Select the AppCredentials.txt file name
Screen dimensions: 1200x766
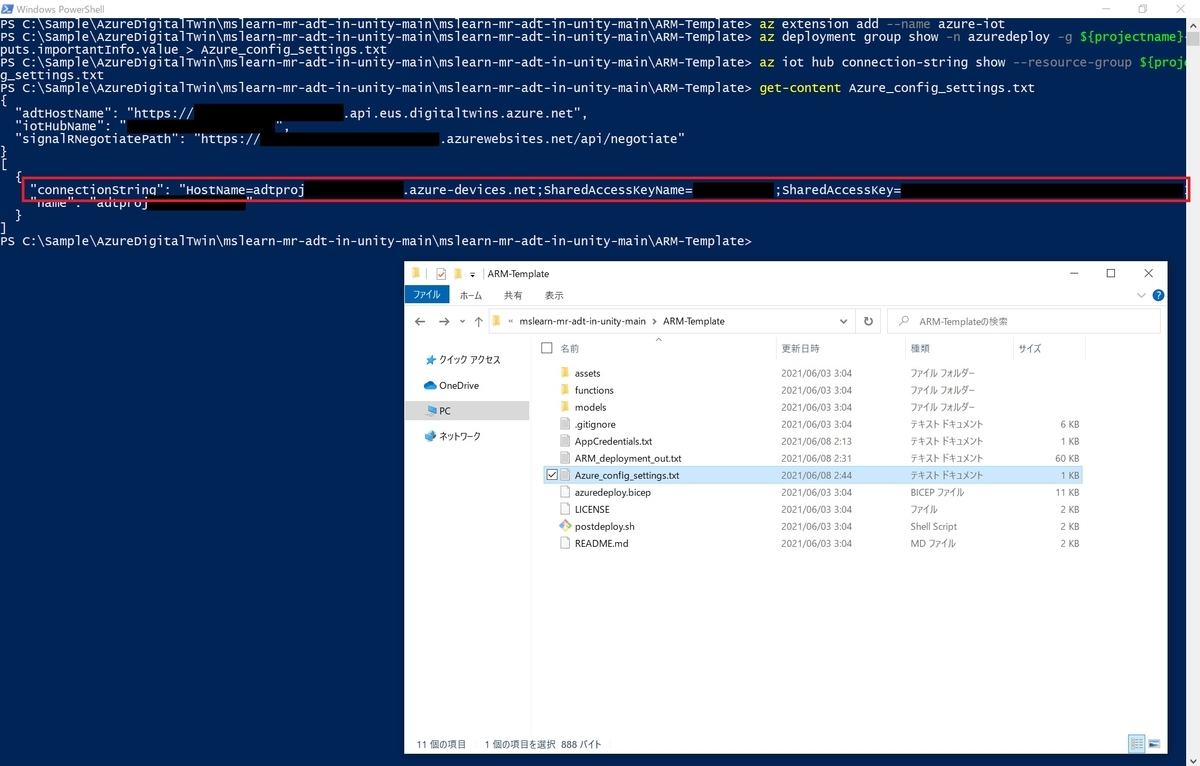tap(613, 441)
